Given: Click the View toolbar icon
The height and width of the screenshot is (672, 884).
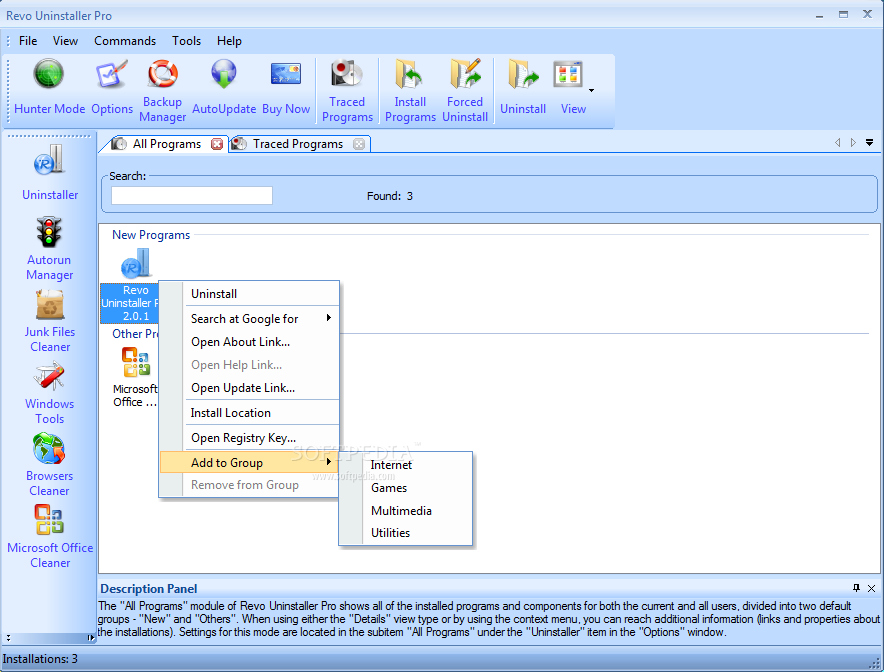Looking at the screenshot, I should [x=568, y=74].
